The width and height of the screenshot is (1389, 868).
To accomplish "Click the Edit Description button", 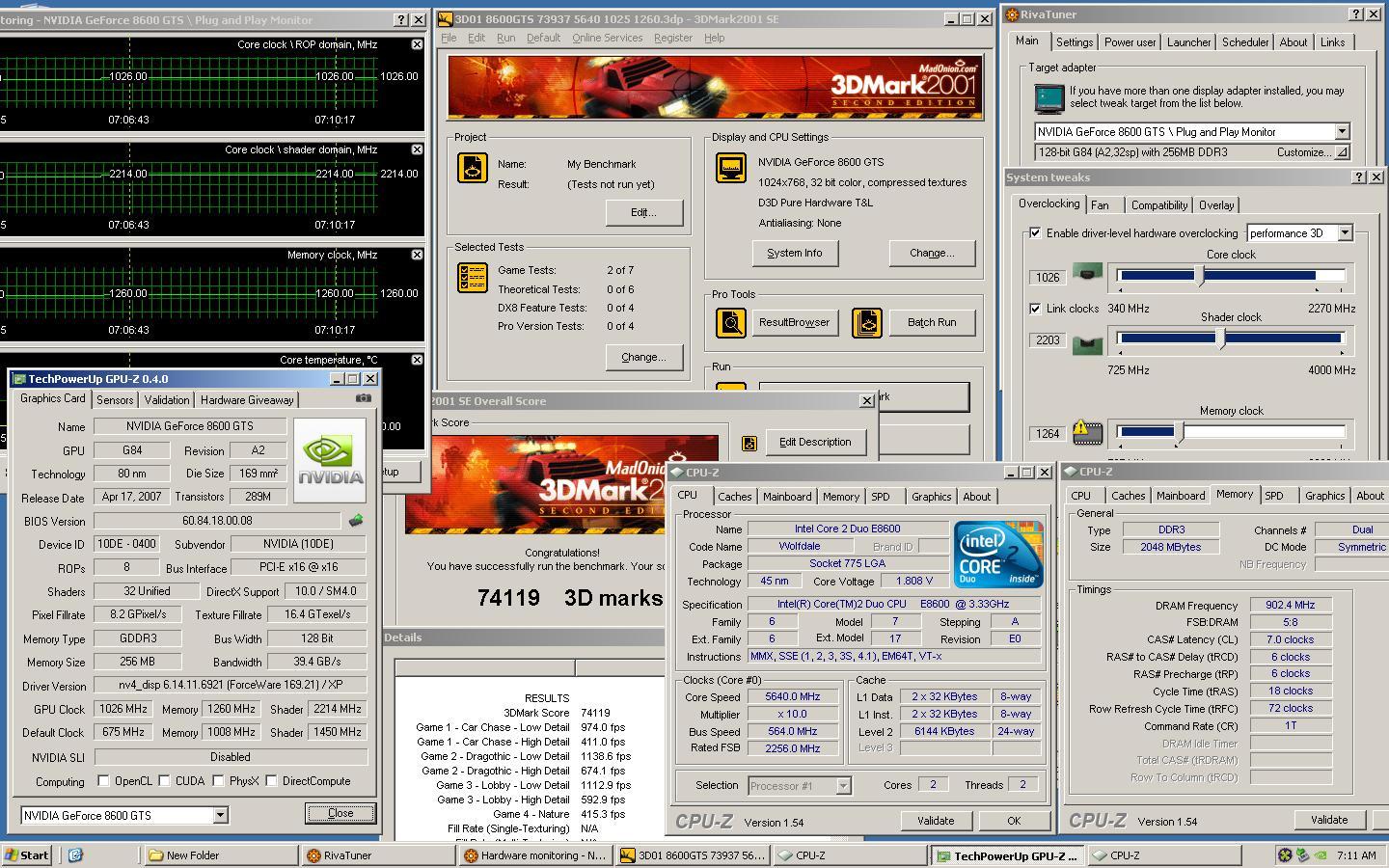I will coord(815,443).
